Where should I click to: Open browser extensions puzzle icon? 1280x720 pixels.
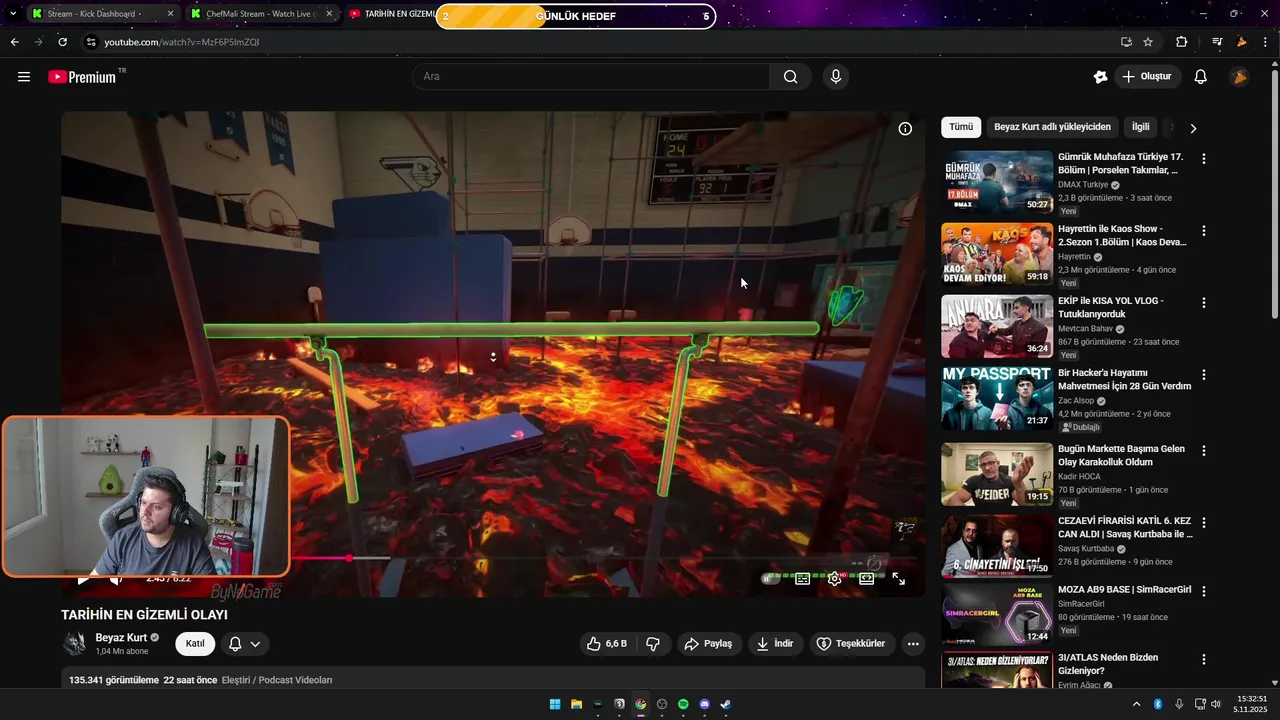click(1182, 42)
